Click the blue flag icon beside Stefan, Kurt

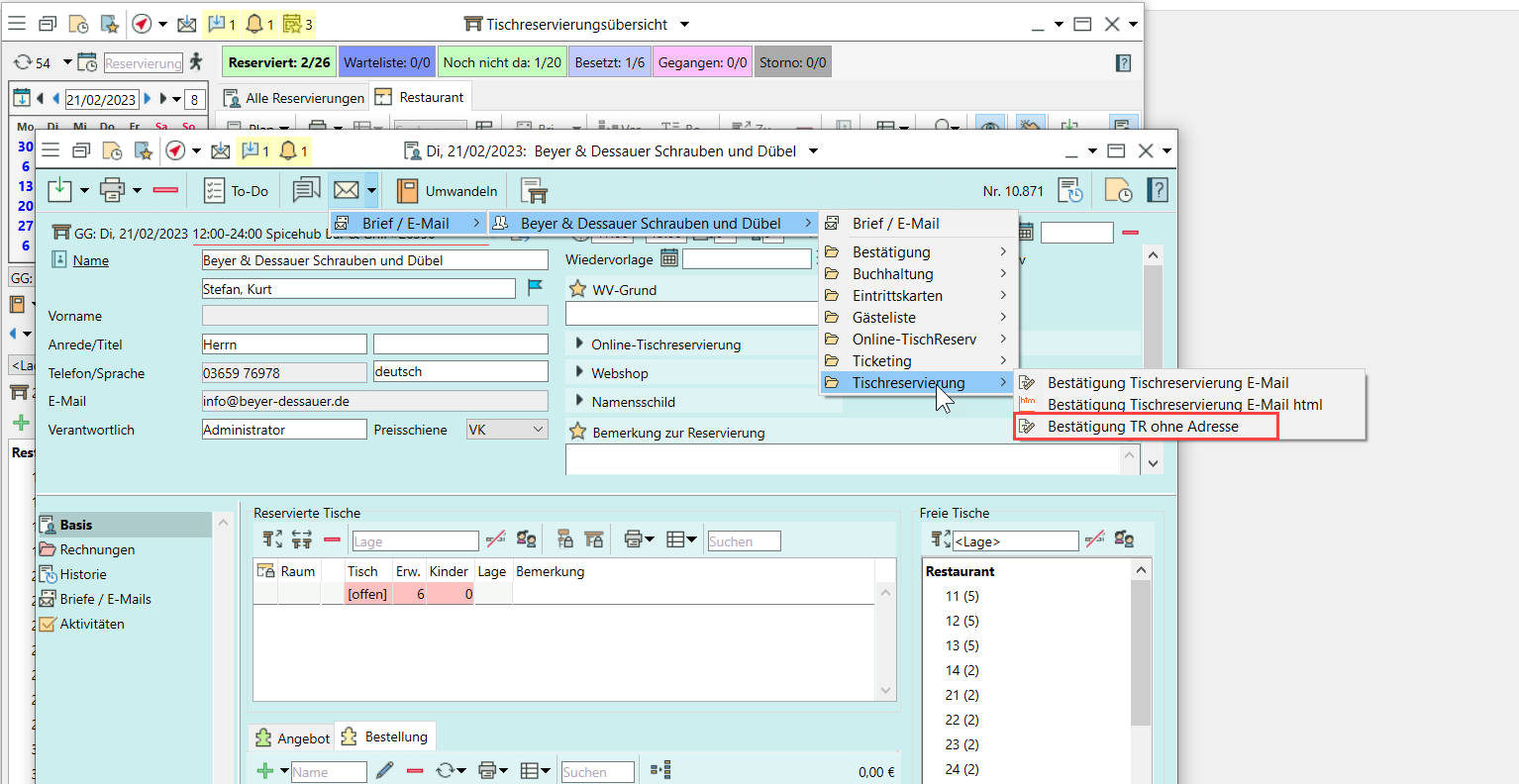(x=535, y=288)
